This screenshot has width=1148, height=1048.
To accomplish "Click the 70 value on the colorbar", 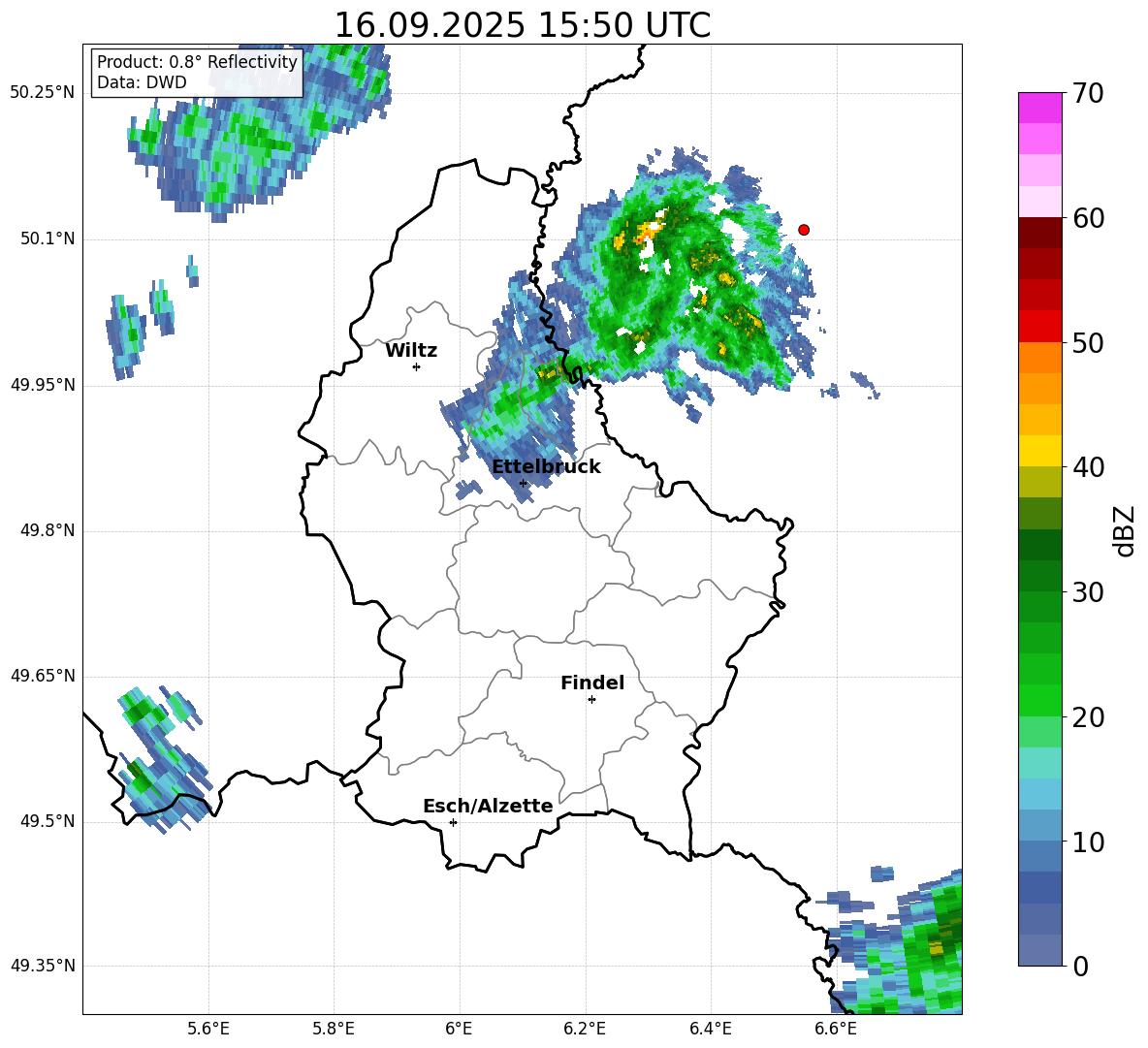I will [1087, 93].
